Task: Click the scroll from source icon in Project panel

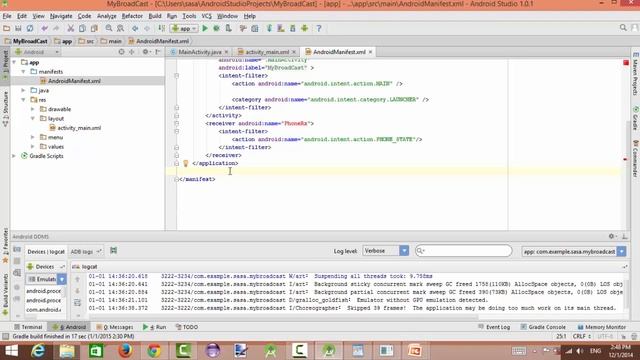Action: (x=121, y=52)
